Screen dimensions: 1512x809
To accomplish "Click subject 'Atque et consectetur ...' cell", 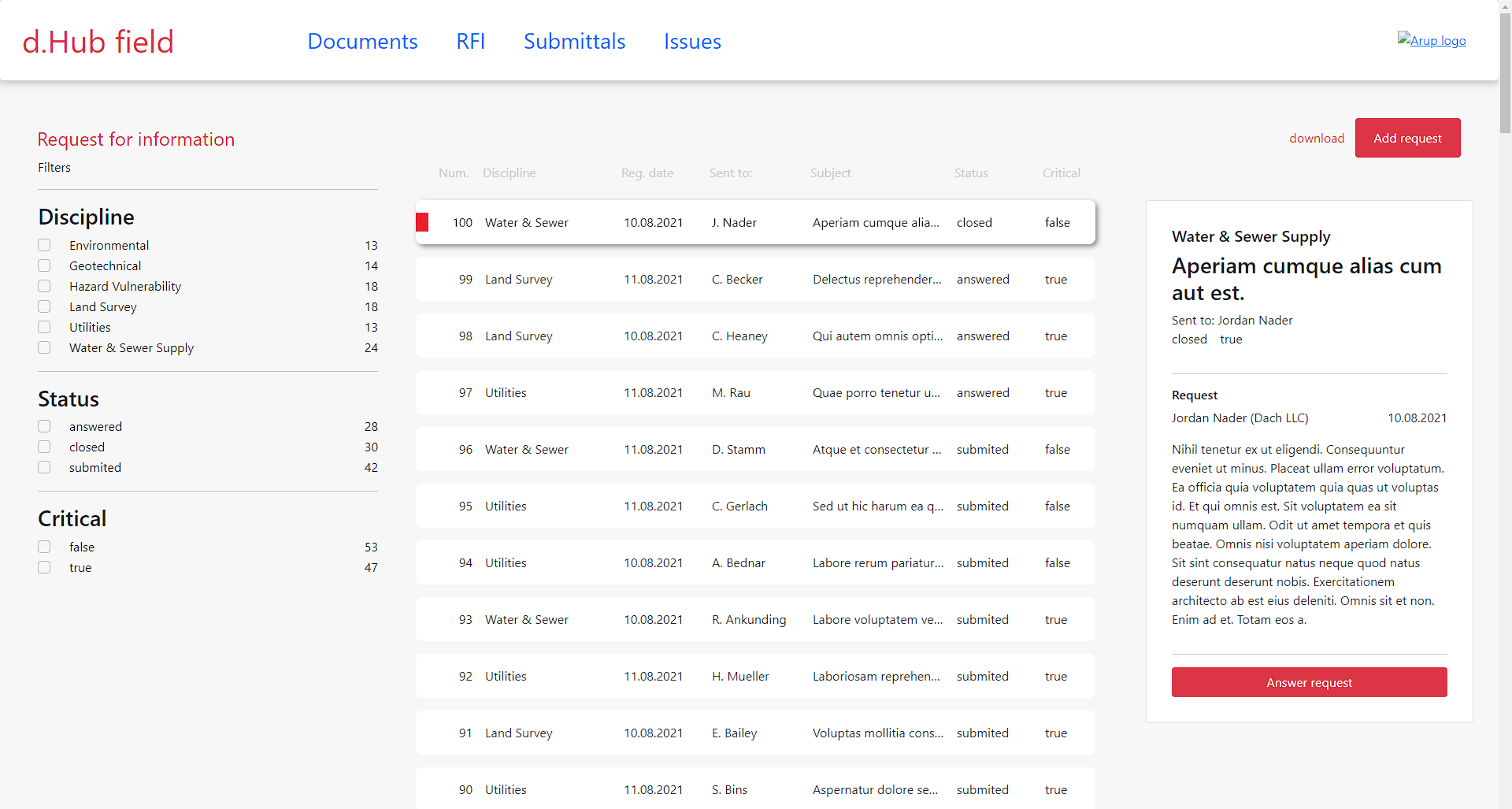I will coord(877,449).
